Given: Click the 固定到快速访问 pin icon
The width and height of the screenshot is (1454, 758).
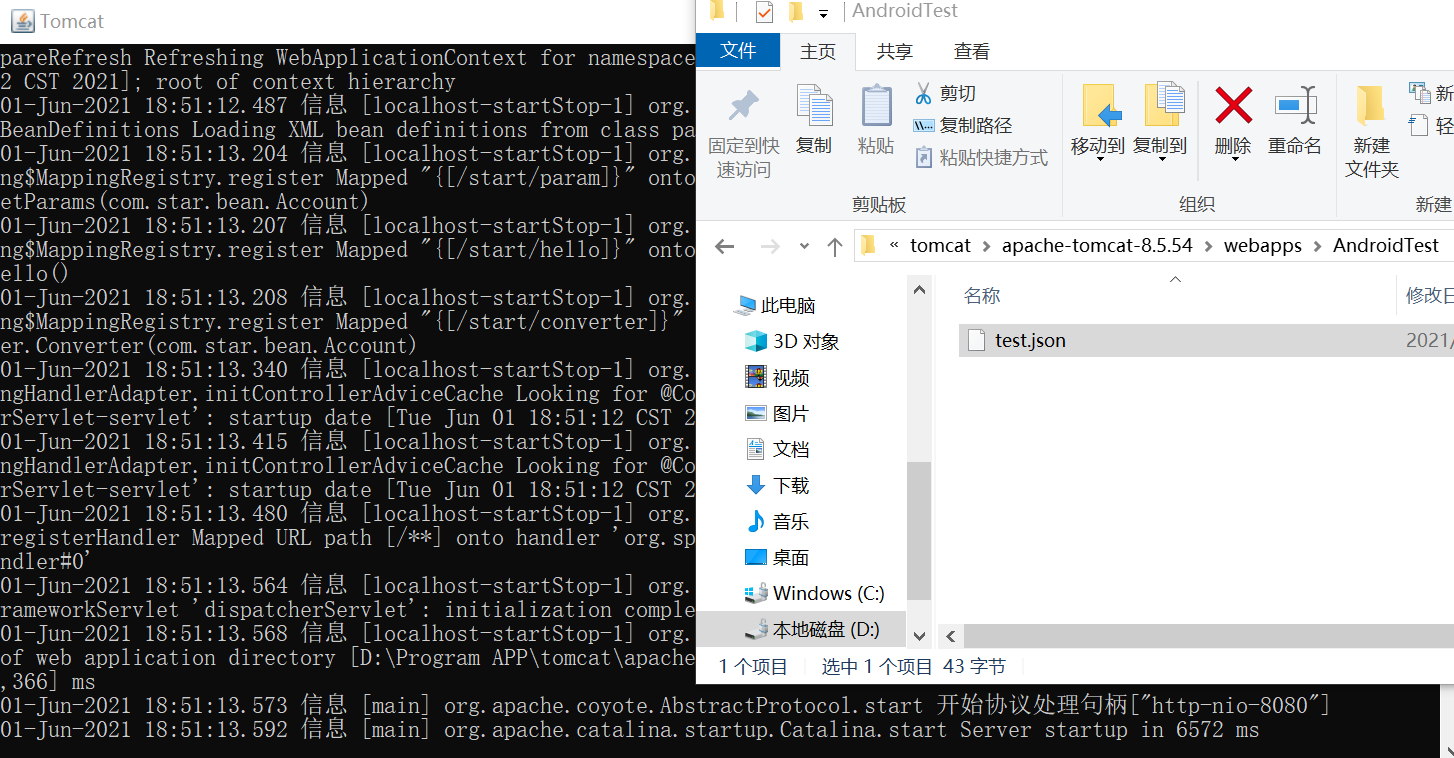Looking at the screenshot, I should (744, 122).
